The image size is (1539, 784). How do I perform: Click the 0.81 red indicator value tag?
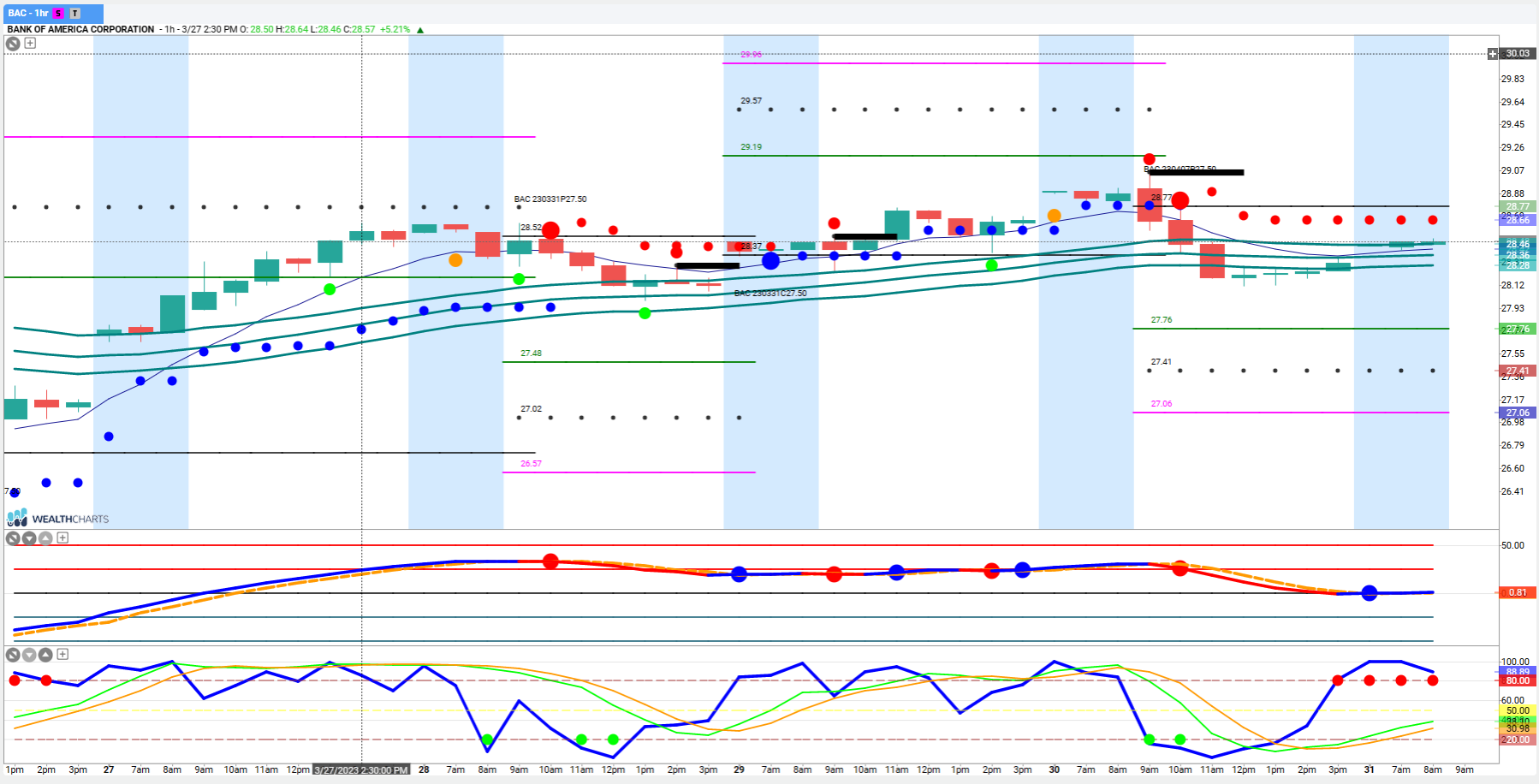point(1518,592)
